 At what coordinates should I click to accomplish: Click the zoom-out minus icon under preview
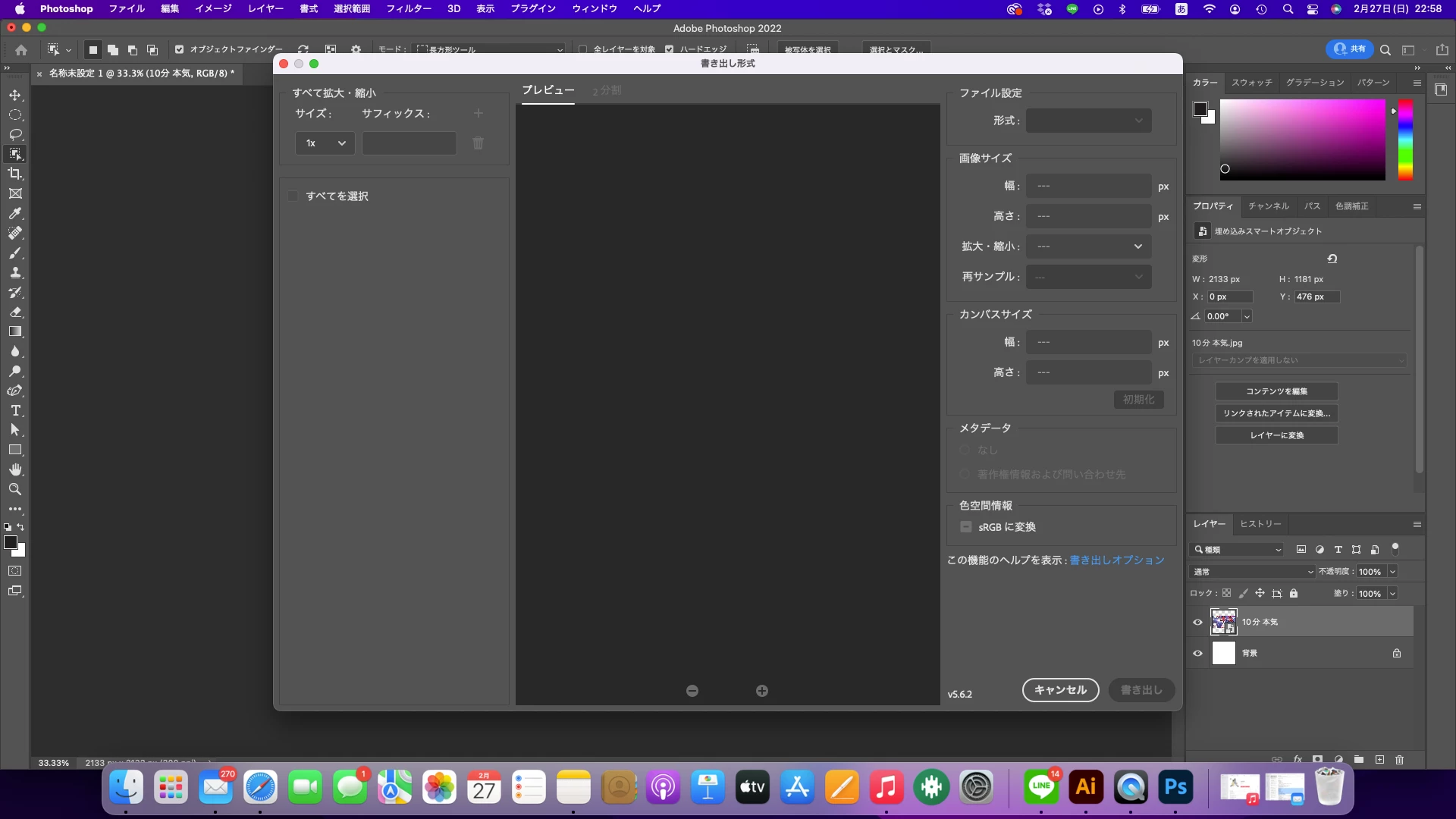[x=692, y=691]
